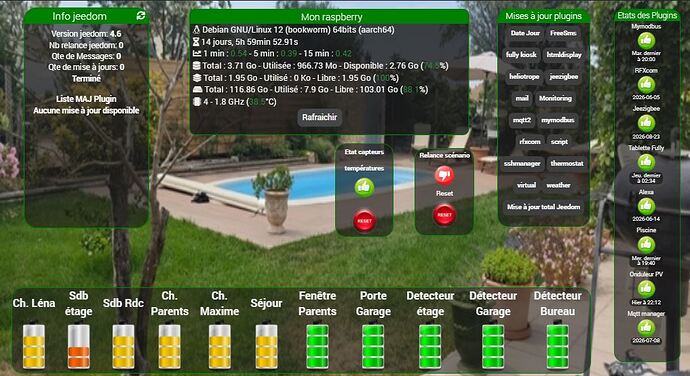Viewport: 690px width, 376px height.
Task: Click the Detecteur étage green battery icon
Action: (x=430, y=346)
